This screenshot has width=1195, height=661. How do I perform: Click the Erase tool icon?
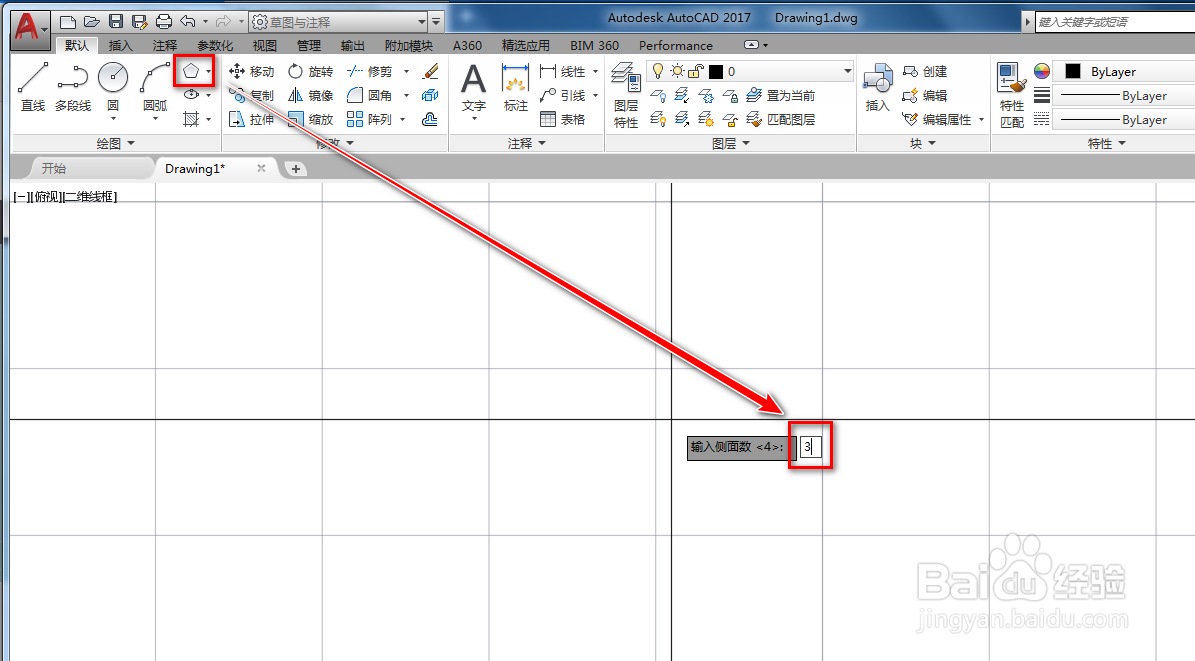click(431, 72)
